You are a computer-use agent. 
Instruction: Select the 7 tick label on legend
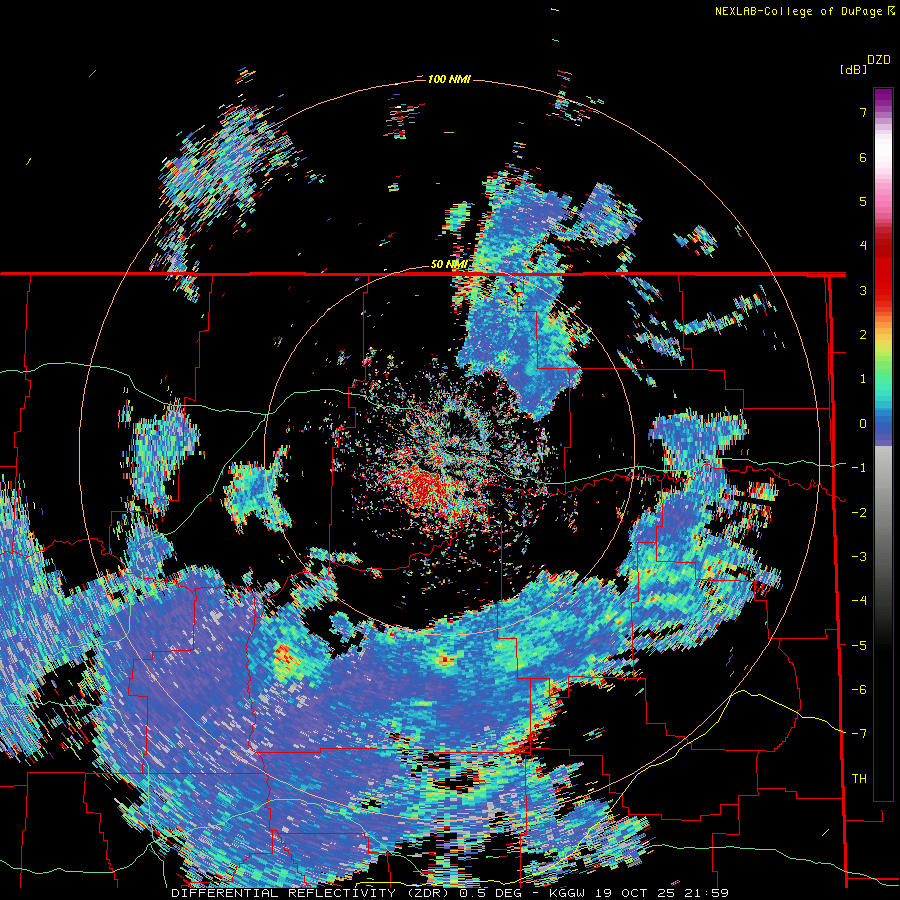(863, 113)
